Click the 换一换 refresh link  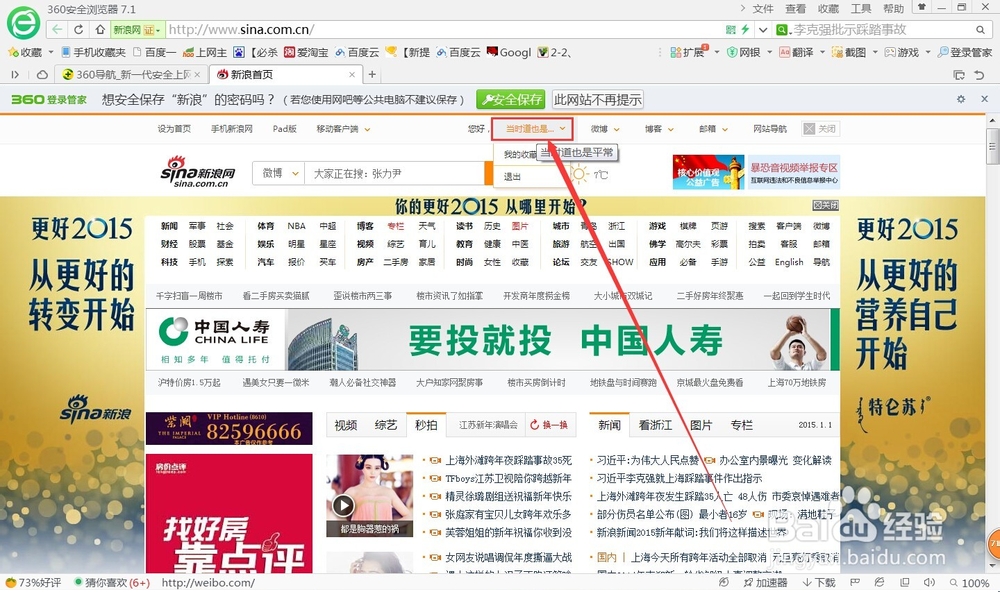(x=548, y=425)
